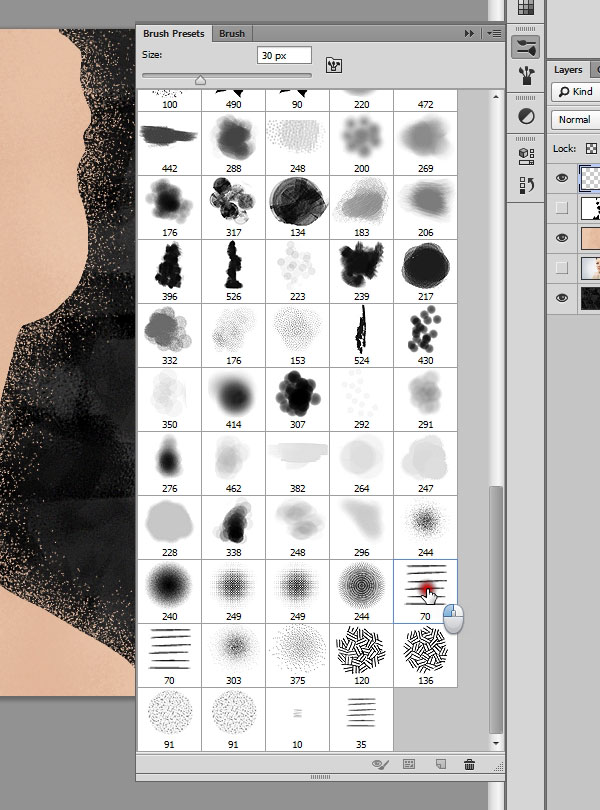Open the Brush panel from the dock
Viewport: 600px width, 810px height.
pos(525,47)
